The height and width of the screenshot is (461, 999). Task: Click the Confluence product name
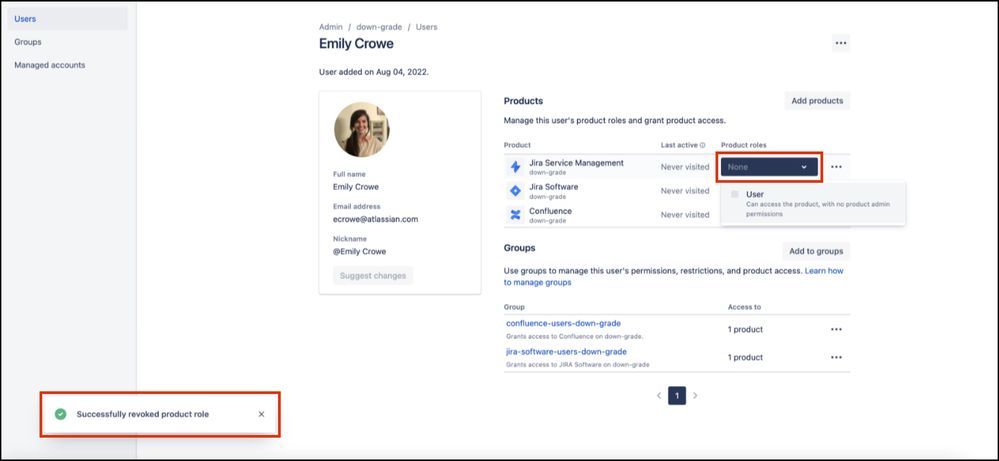(x=550, y=211)
